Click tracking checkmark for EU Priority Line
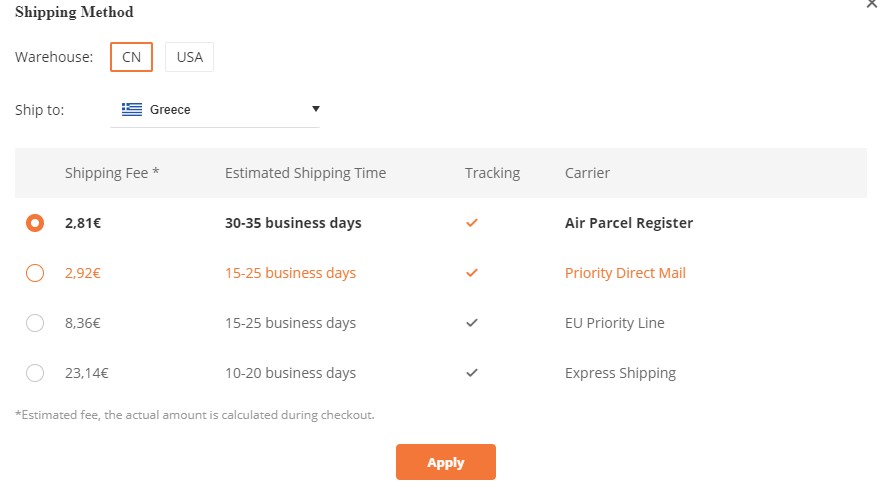 pos(472,323)
